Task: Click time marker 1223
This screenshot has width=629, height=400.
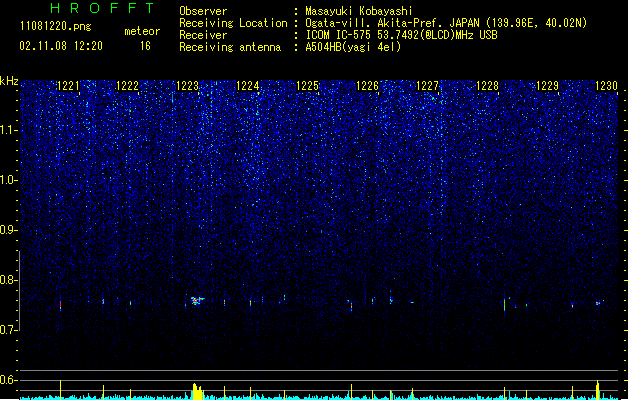Action: [x=187, y=86]
